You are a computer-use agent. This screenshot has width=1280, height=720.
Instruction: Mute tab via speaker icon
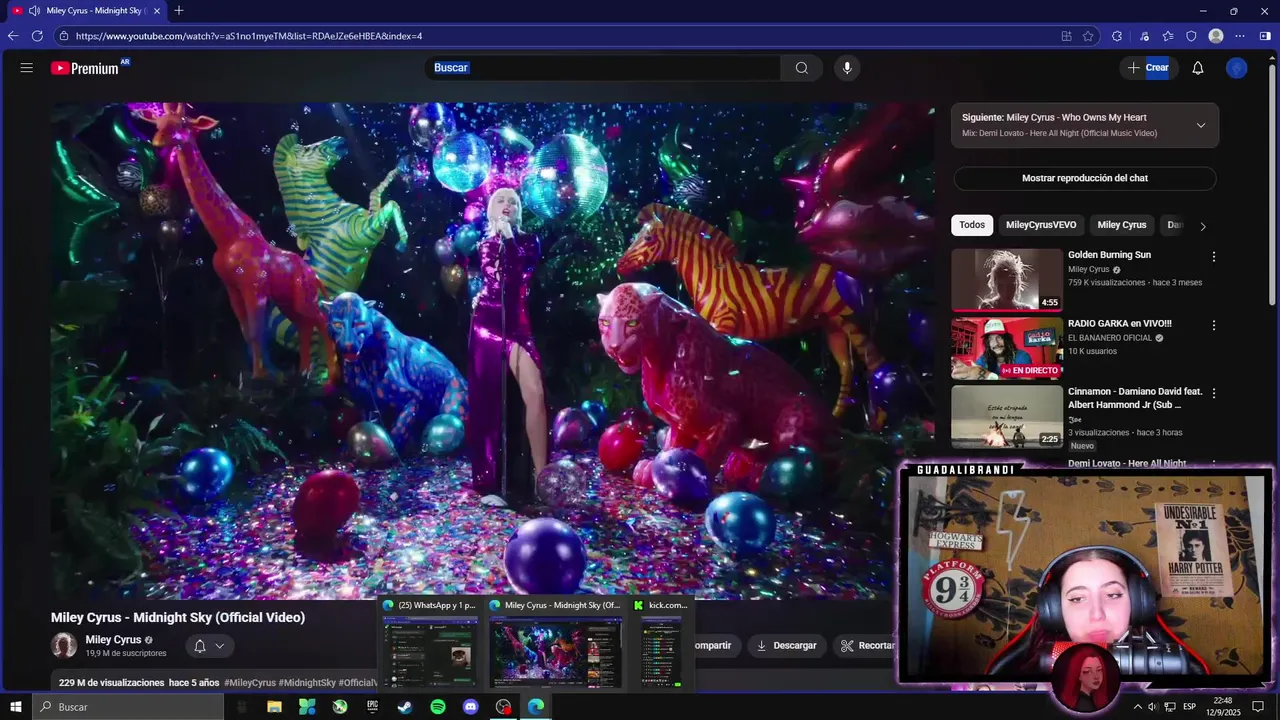[34, 11]
